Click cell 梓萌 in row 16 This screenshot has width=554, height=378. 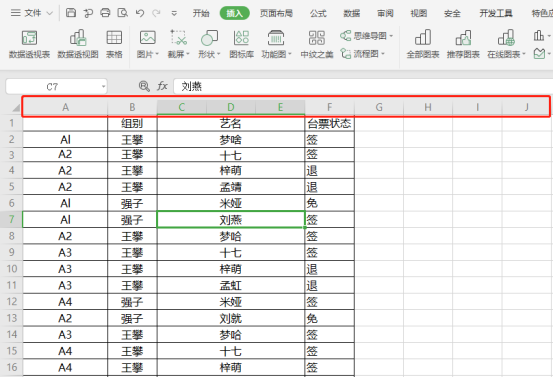231,367
